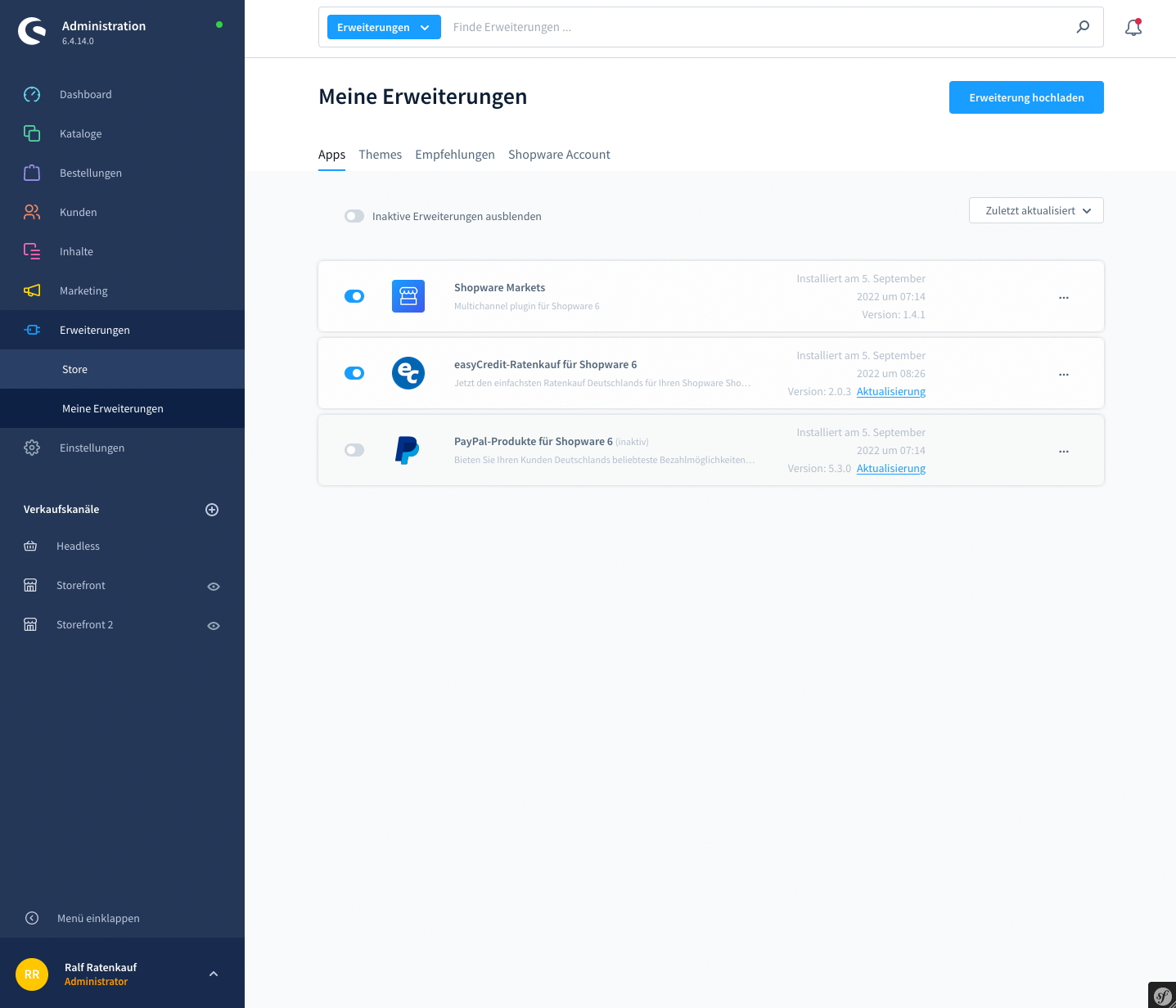Add a new Verkaufskanal with plus icon

point(212,510)
